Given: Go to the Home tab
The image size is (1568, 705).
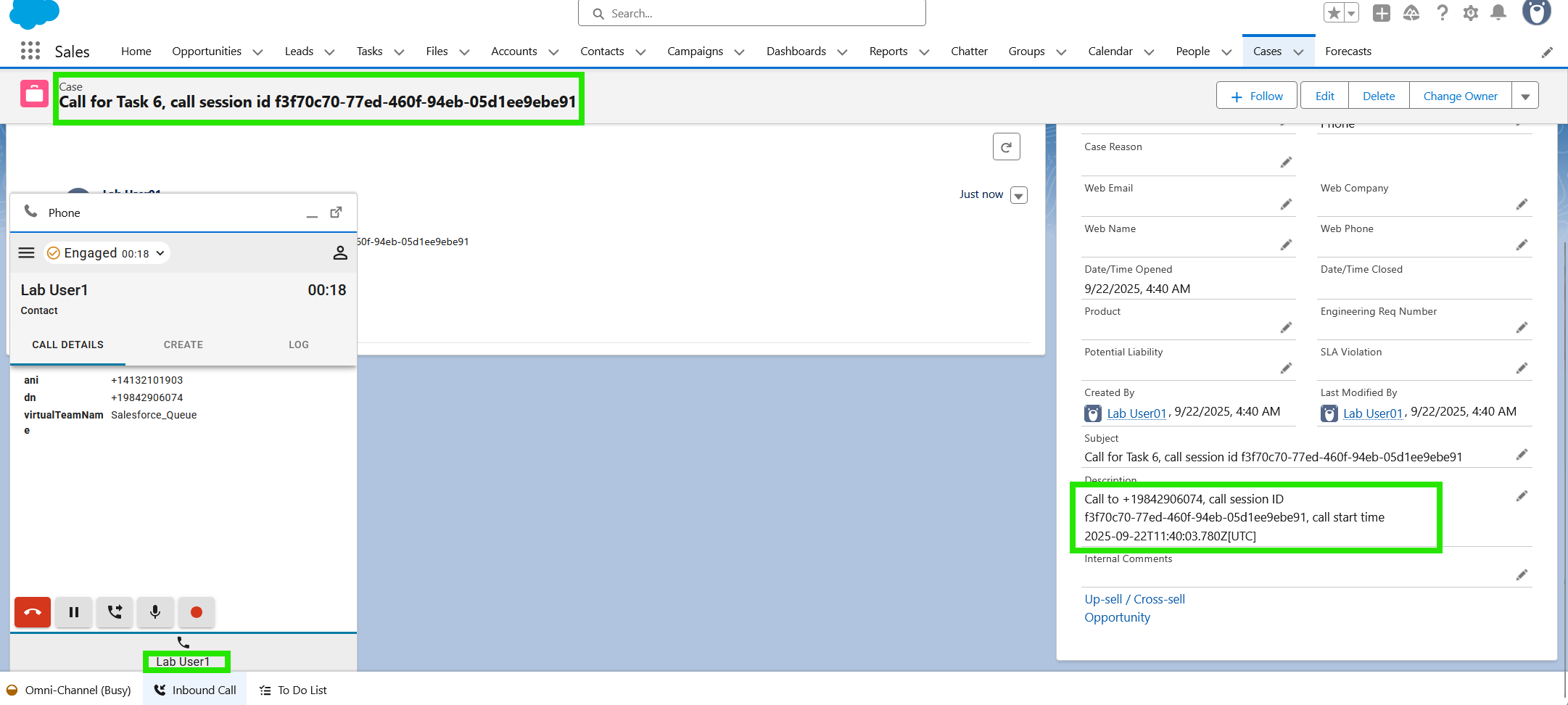Looking at the screenshot, I should click(x=136, y=51).
